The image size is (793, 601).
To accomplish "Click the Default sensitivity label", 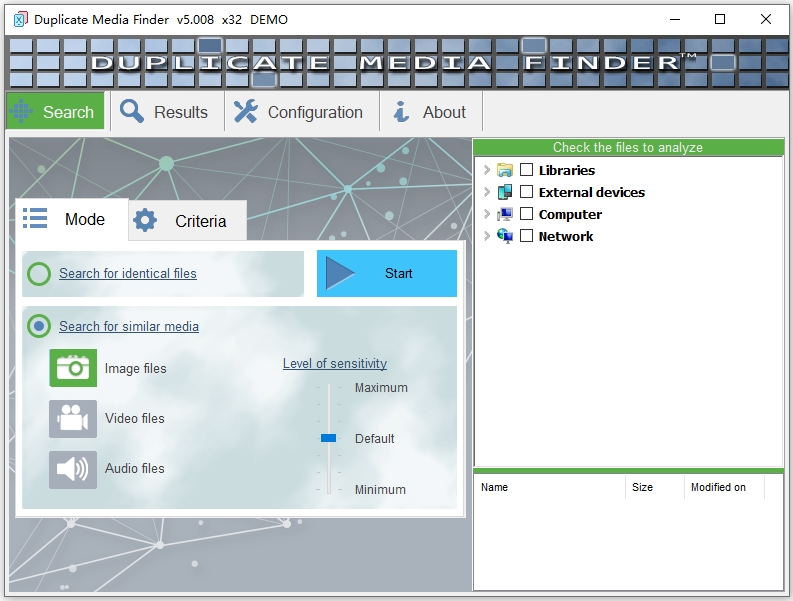I will tap(374, 439).
